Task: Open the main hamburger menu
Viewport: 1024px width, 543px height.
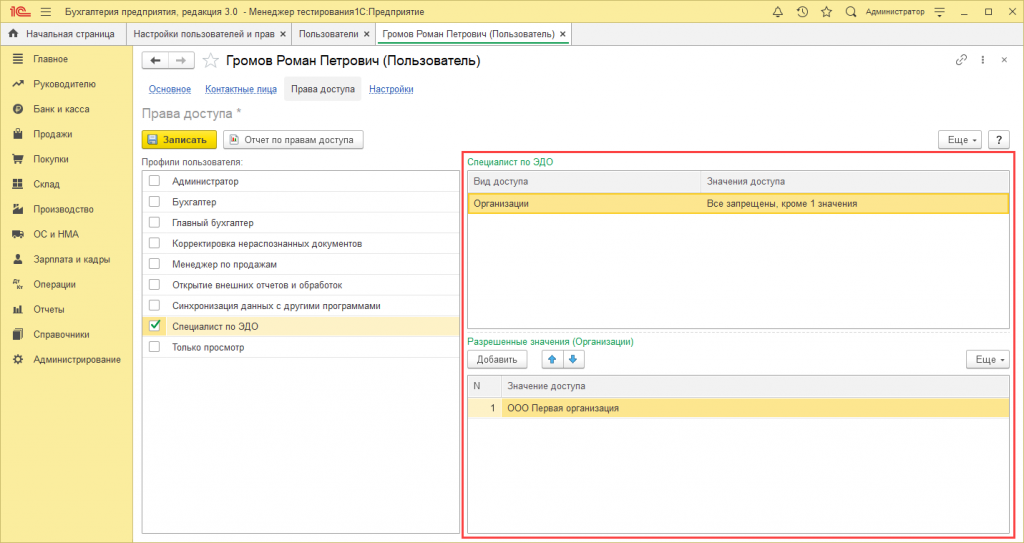Action: [x=46, y=11]
